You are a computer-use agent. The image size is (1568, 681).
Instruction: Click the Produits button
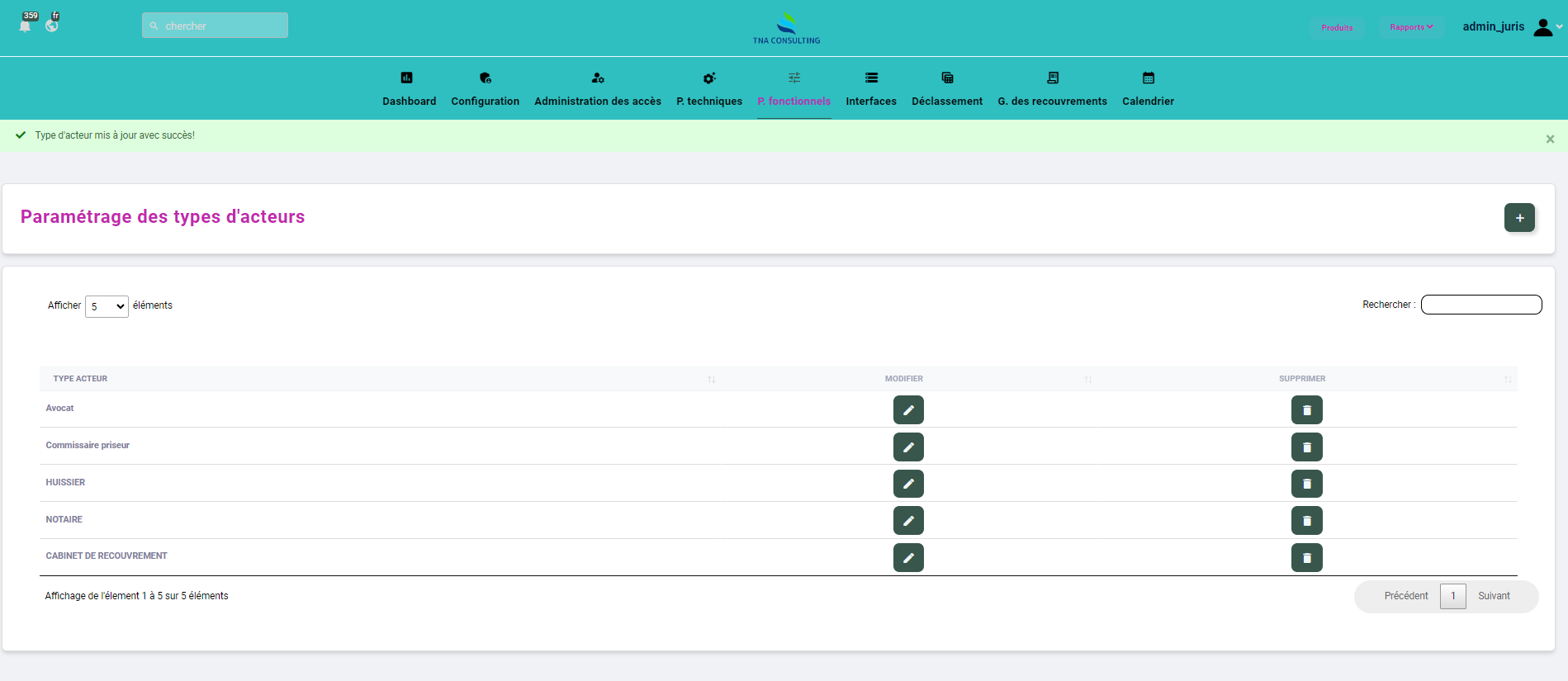pos(1337,27)
